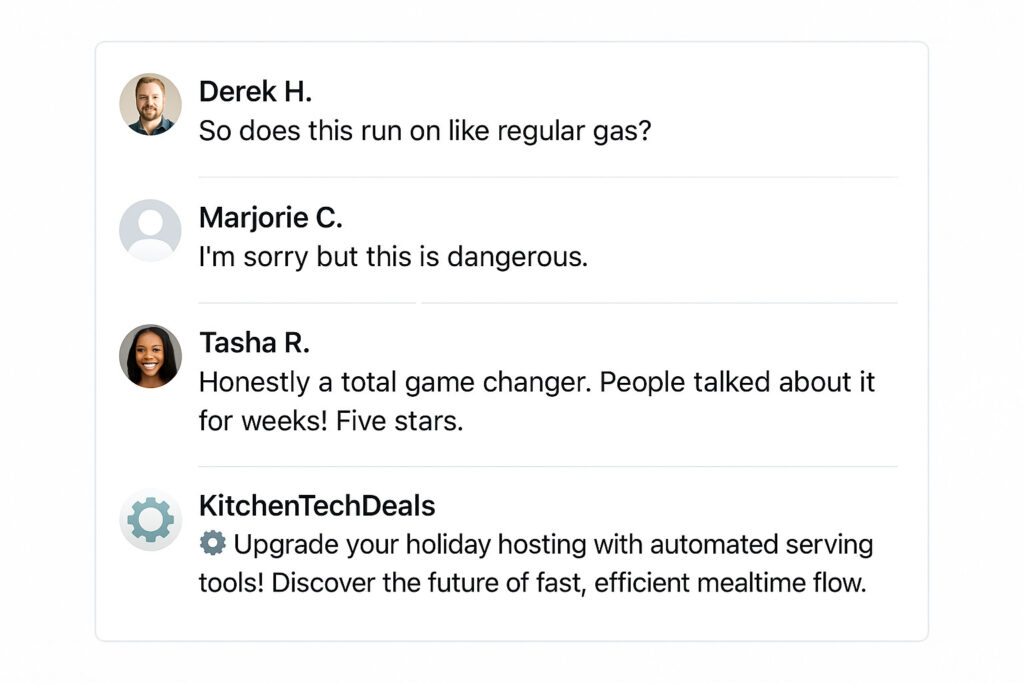
Task: Click the 'Upgrade your holiday hosting' line
Action: click(553, 545)
